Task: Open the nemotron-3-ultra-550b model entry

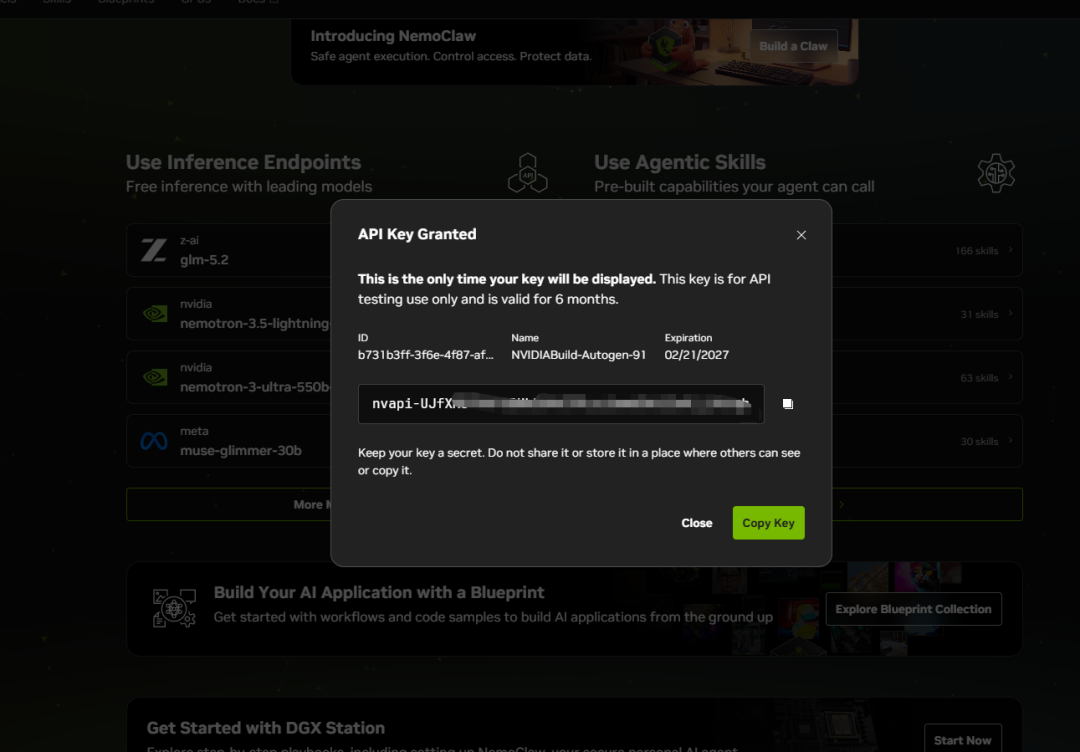Action: click(229, 377)
